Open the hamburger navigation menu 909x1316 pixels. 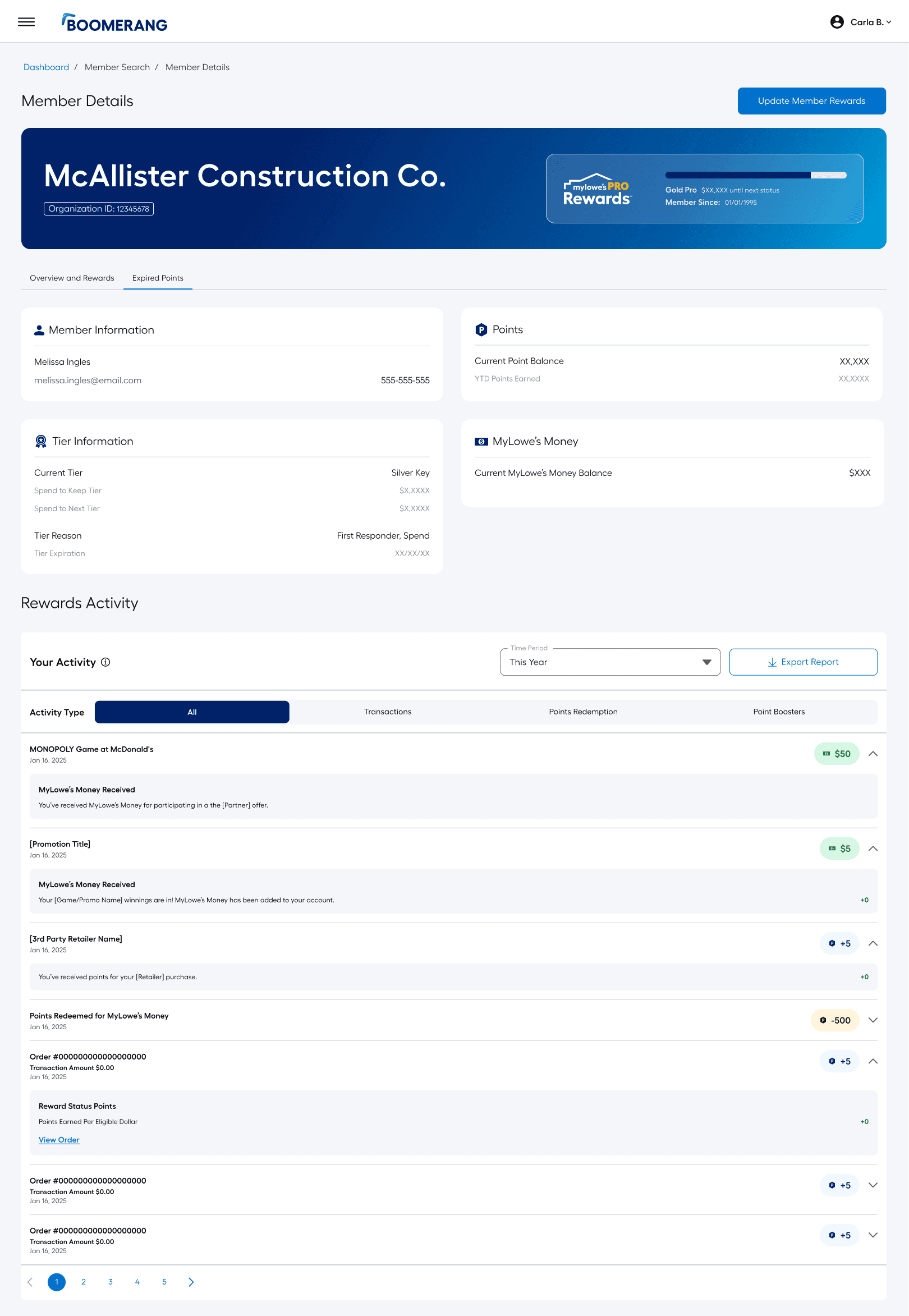point(26,22)
